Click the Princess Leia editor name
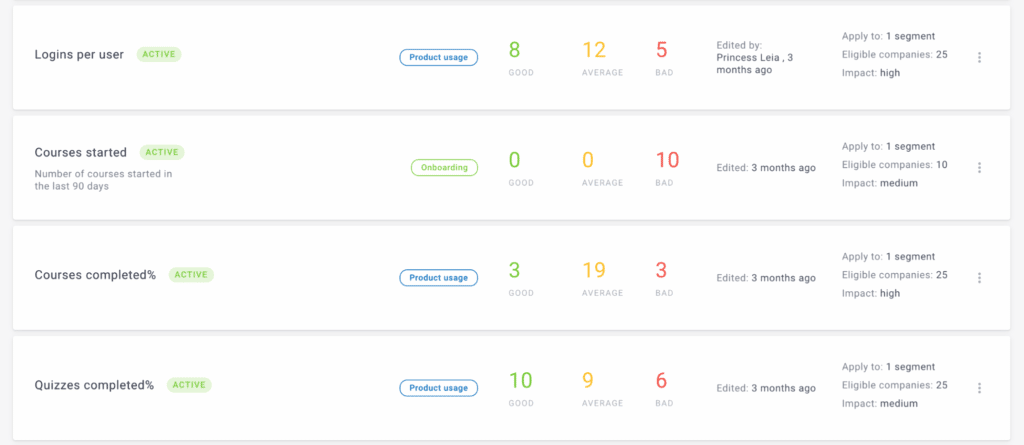 [748, 58]
